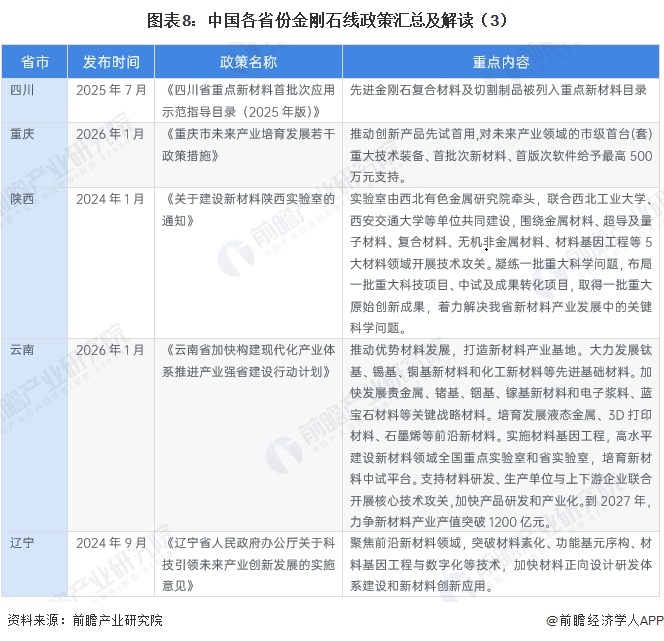Click policy 重庆市未来产业培育发展若干政策措施
The height and width of the screenshot is (641, 664).
(248, 145)
